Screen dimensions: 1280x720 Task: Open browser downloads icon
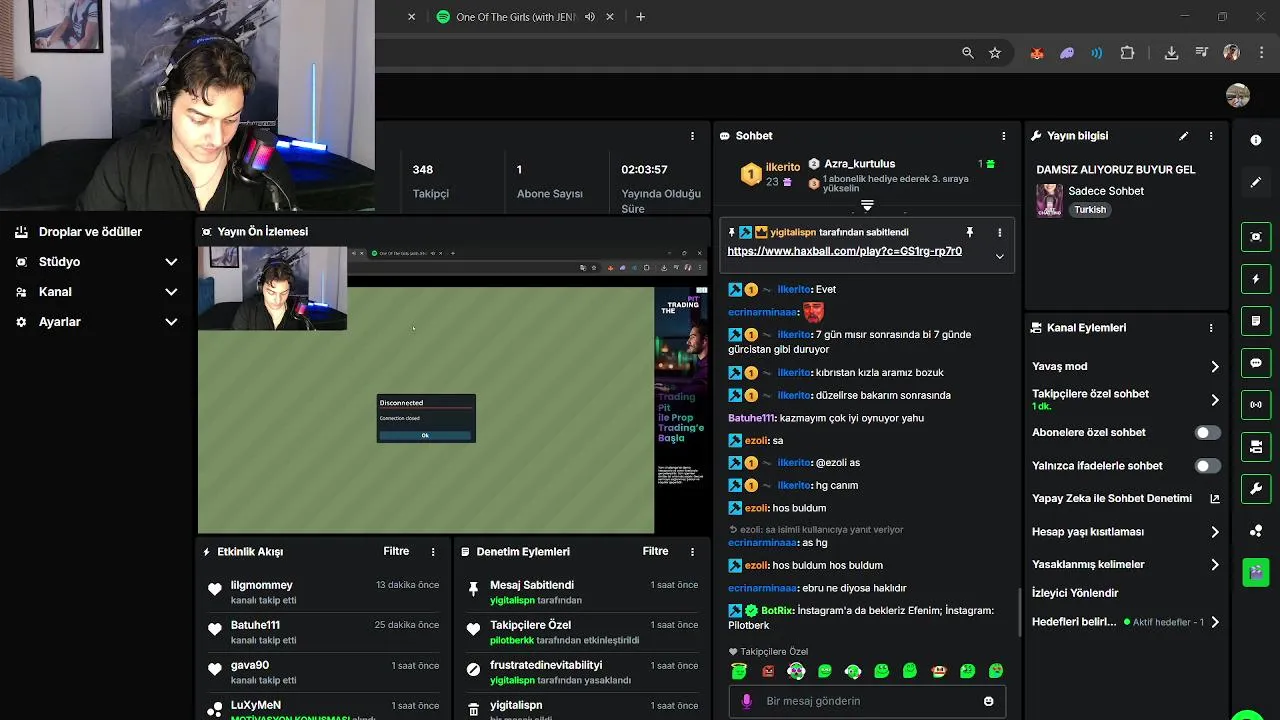[1171, 53]
